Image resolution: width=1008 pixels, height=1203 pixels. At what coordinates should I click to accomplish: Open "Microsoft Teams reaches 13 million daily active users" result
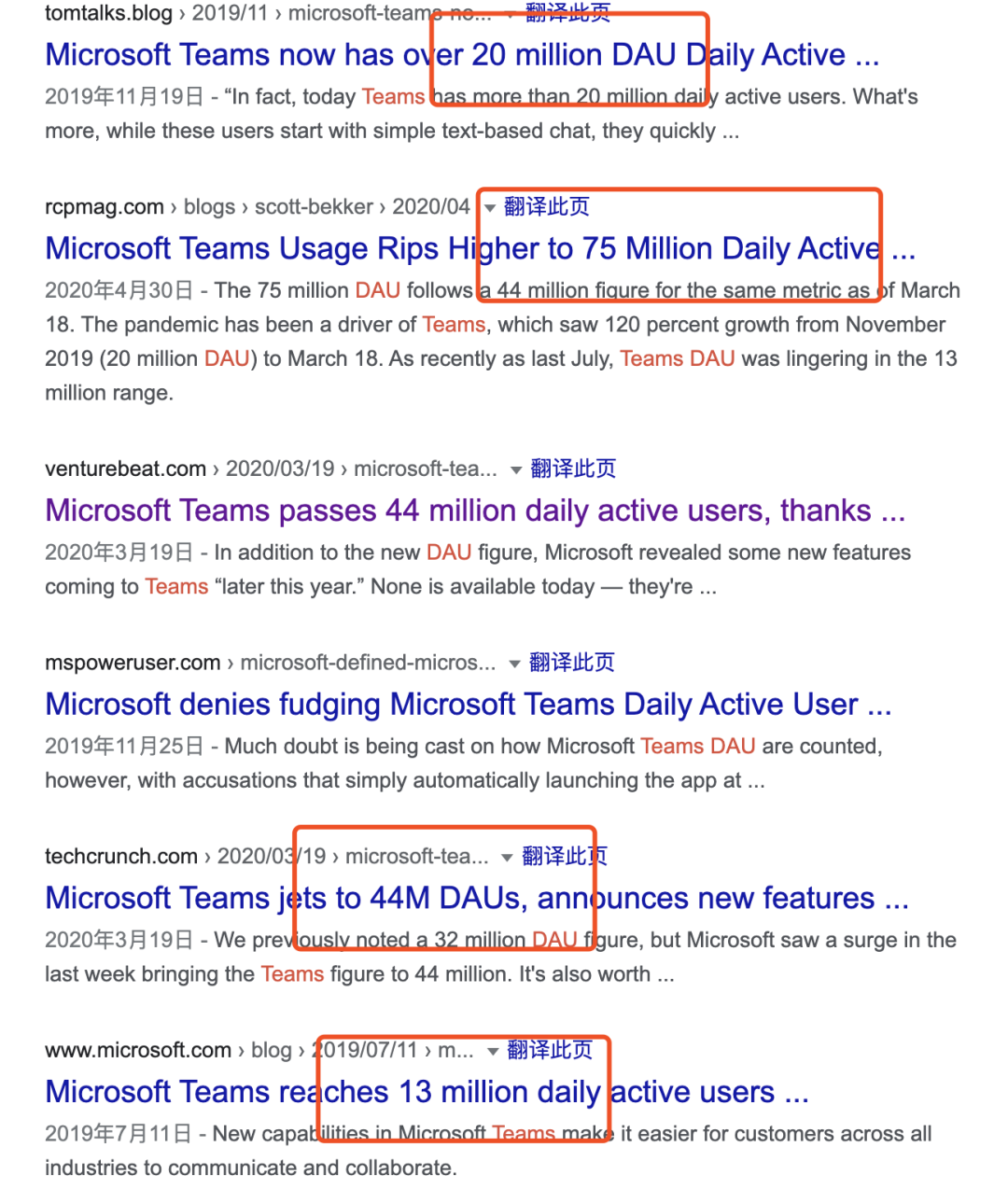point(426,1092)
